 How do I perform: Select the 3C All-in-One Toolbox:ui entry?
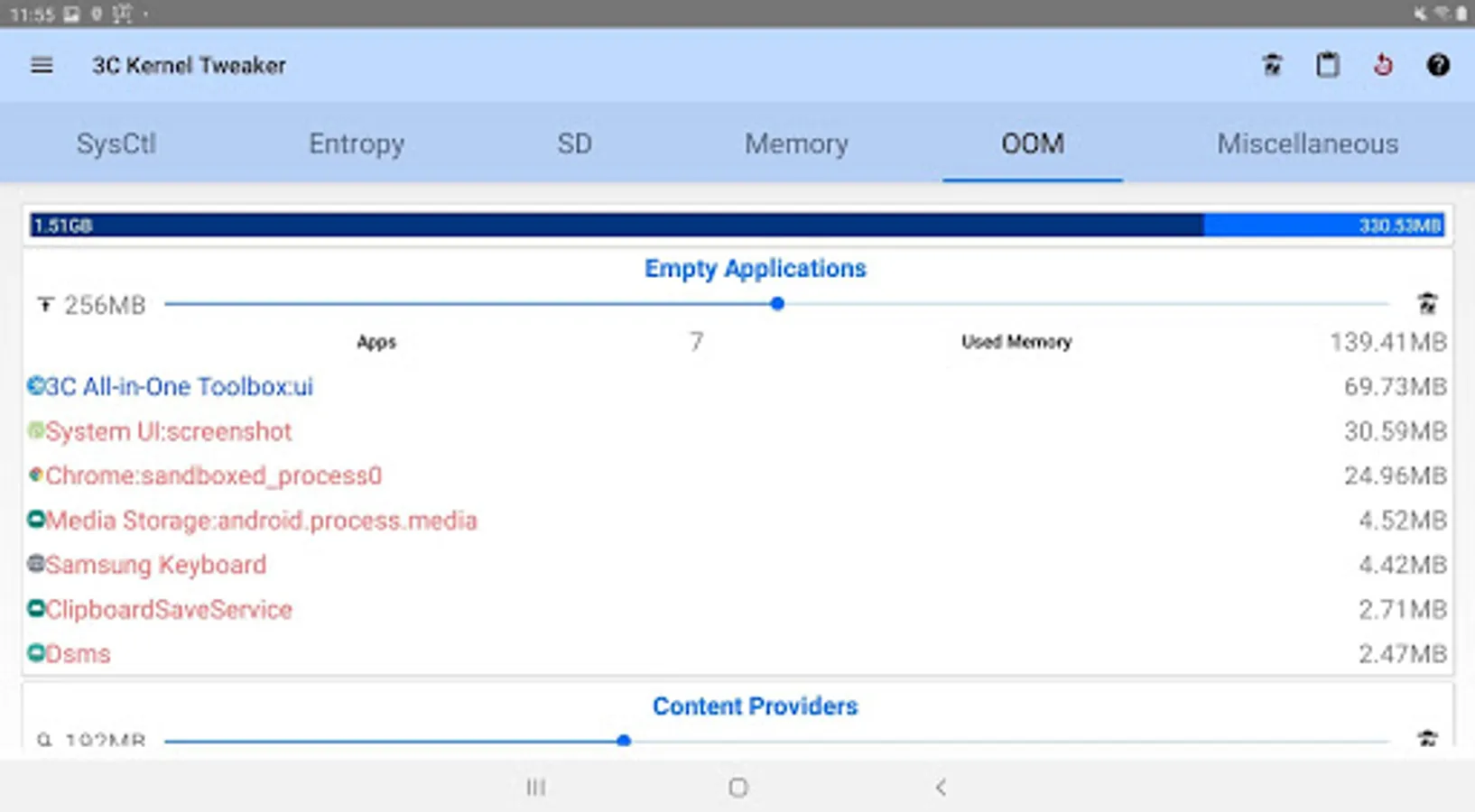click(180, 386)
